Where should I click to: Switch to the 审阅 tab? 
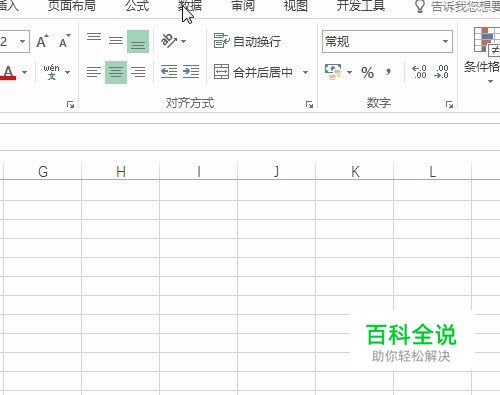pyautogui.click(x=243, y=6)
